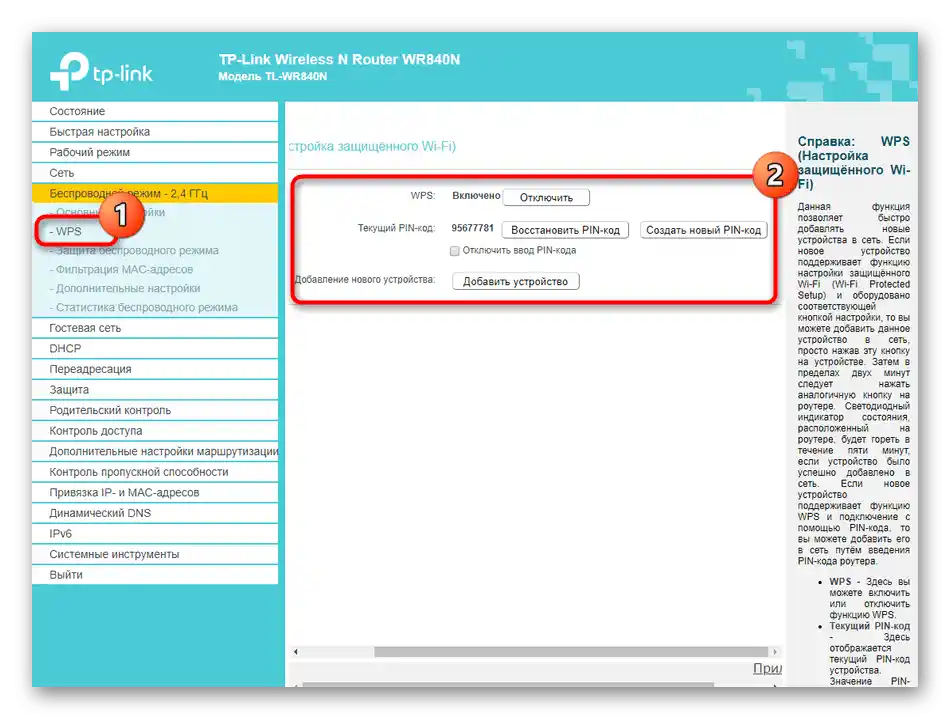Click the tp-link logo

101,71
